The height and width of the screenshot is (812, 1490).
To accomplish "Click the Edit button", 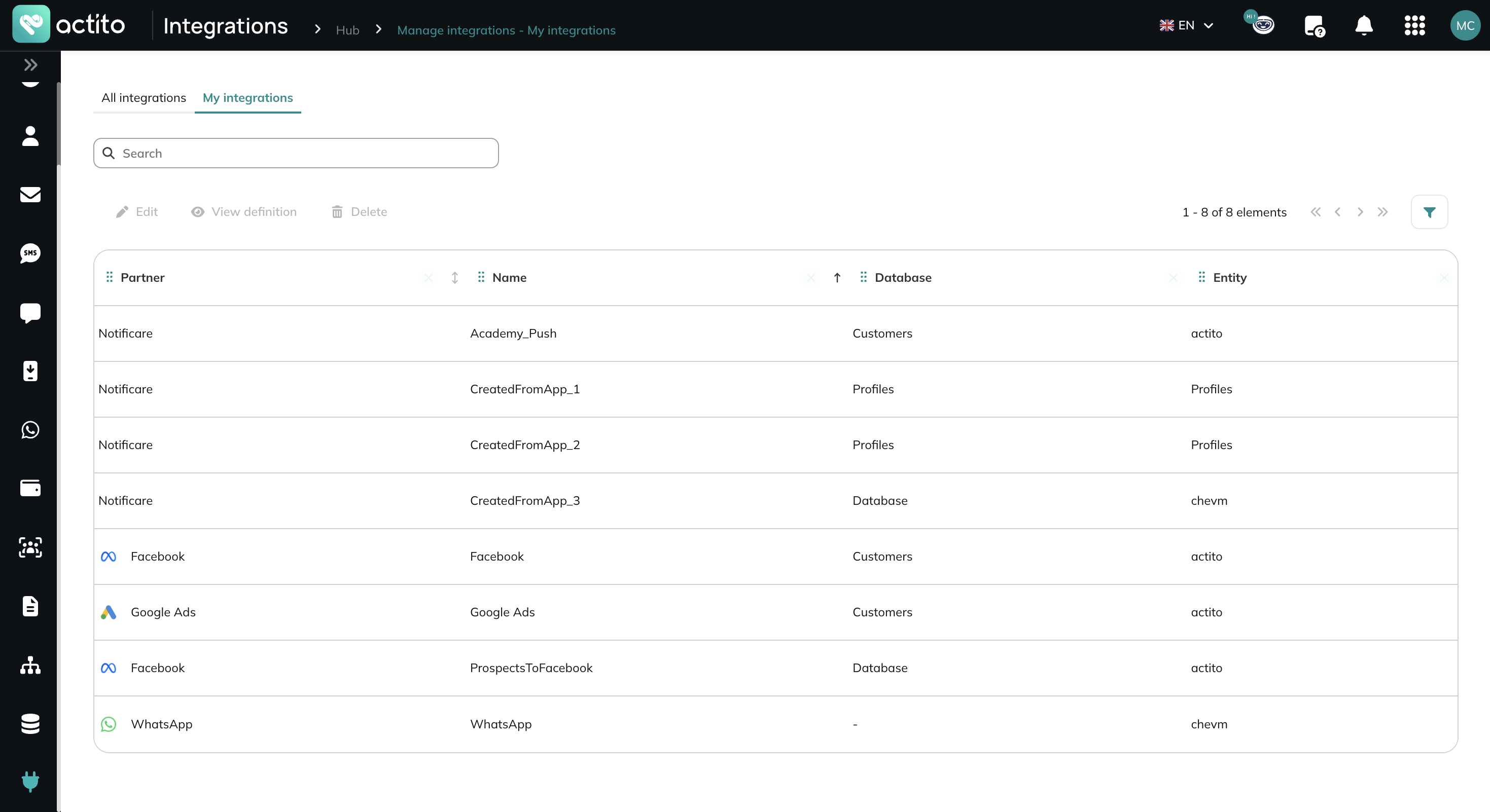I will tap(137, 211).
